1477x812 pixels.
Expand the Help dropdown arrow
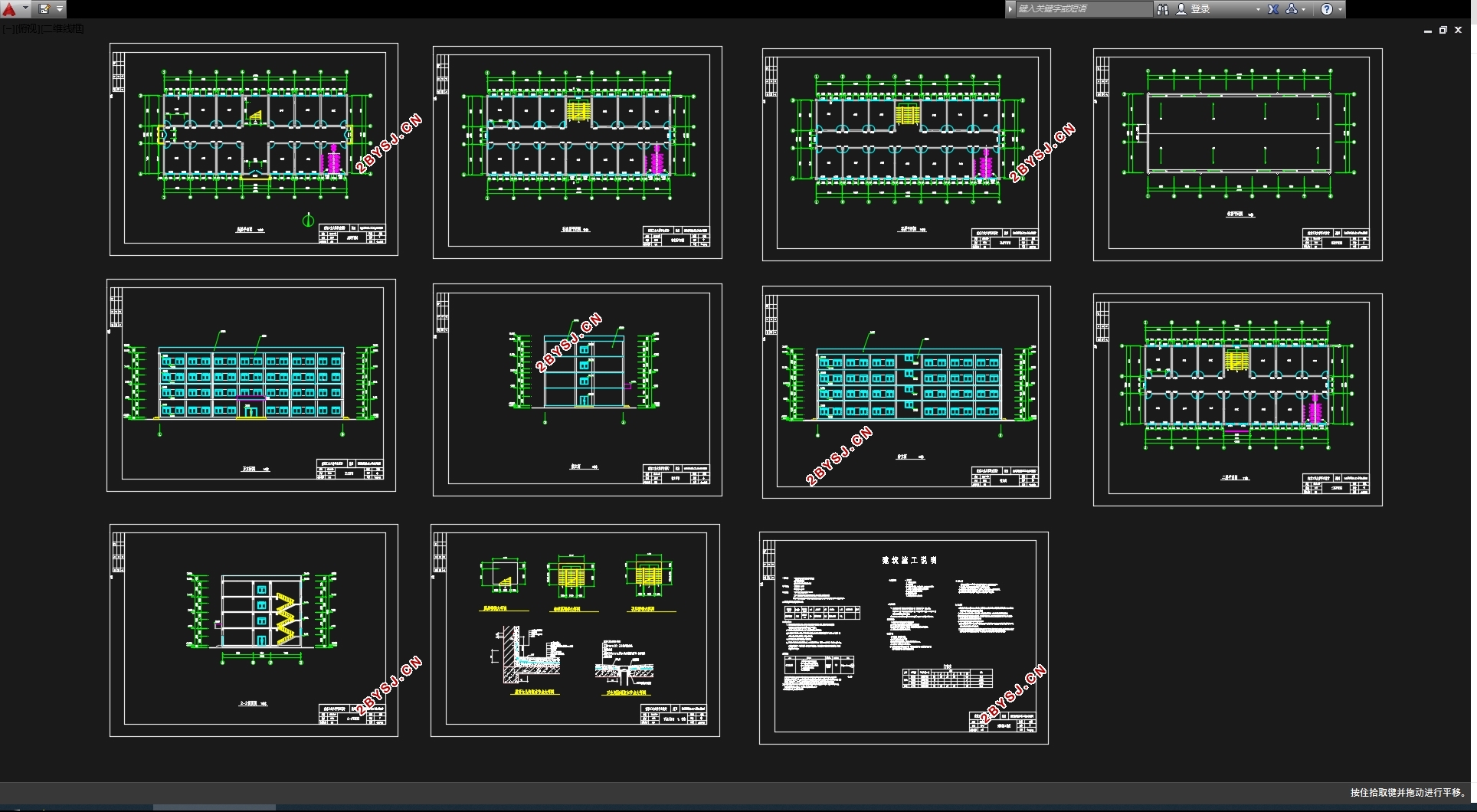point(1340,9)
